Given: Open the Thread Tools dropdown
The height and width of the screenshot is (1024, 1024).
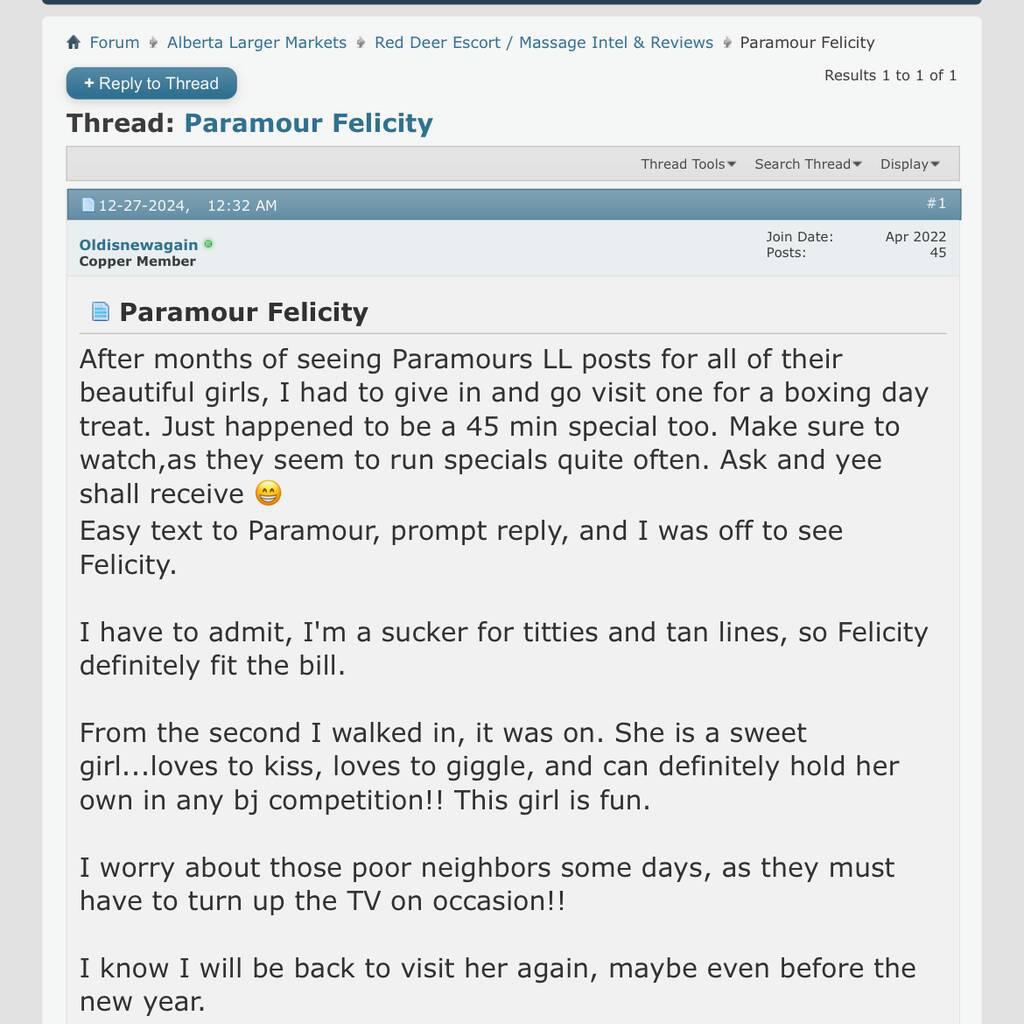Looking at the screenshot, I should pyautogui.click(x=688, y=164).
